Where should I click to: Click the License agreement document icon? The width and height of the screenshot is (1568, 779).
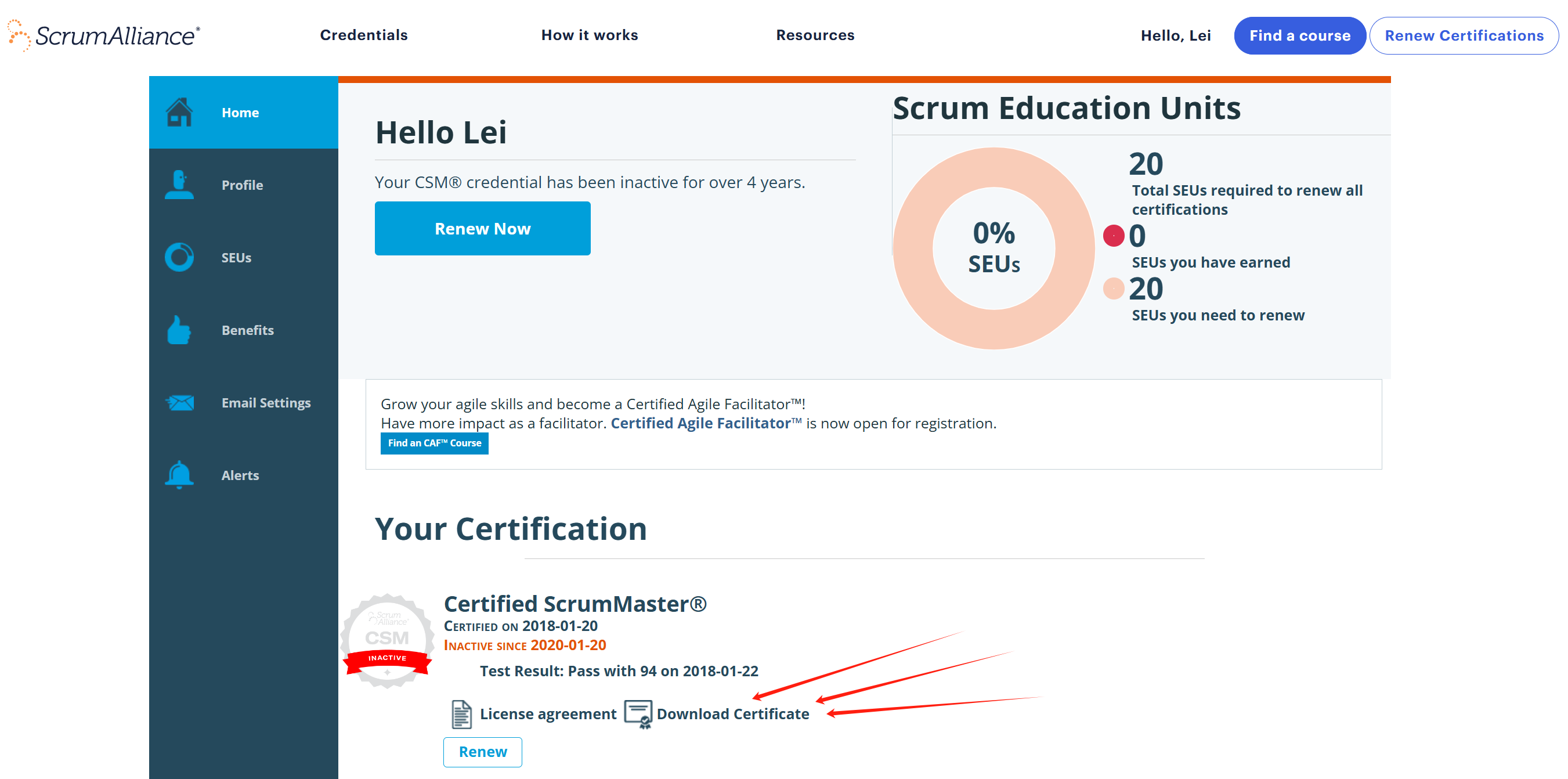coord(461,714)
